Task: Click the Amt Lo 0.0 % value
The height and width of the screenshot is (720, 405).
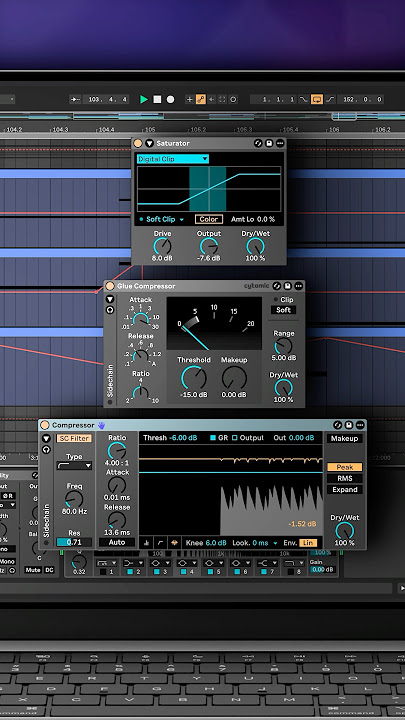Action: tap(266, 219)
